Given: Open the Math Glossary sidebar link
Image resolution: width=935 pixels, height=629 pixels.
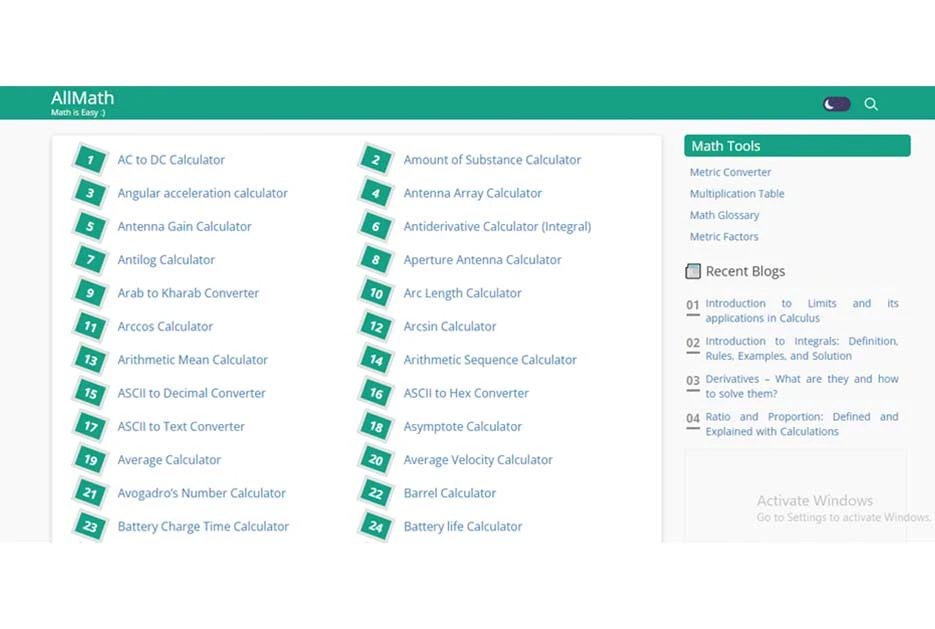Looking at the screenshot, I should 724,215.
